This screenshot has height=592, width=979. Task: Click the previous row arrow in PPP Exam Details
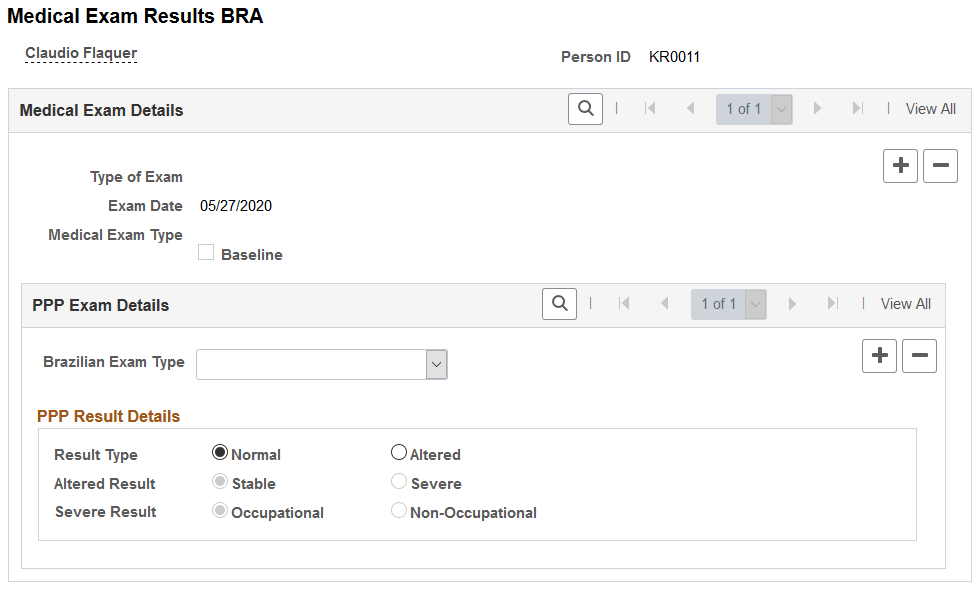tap(666, 303)
